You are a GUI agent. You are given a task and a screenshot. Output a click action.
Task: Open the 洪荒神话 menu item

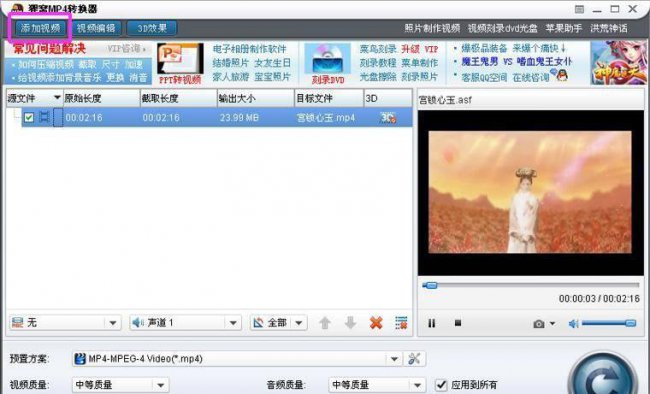(609, 29)
